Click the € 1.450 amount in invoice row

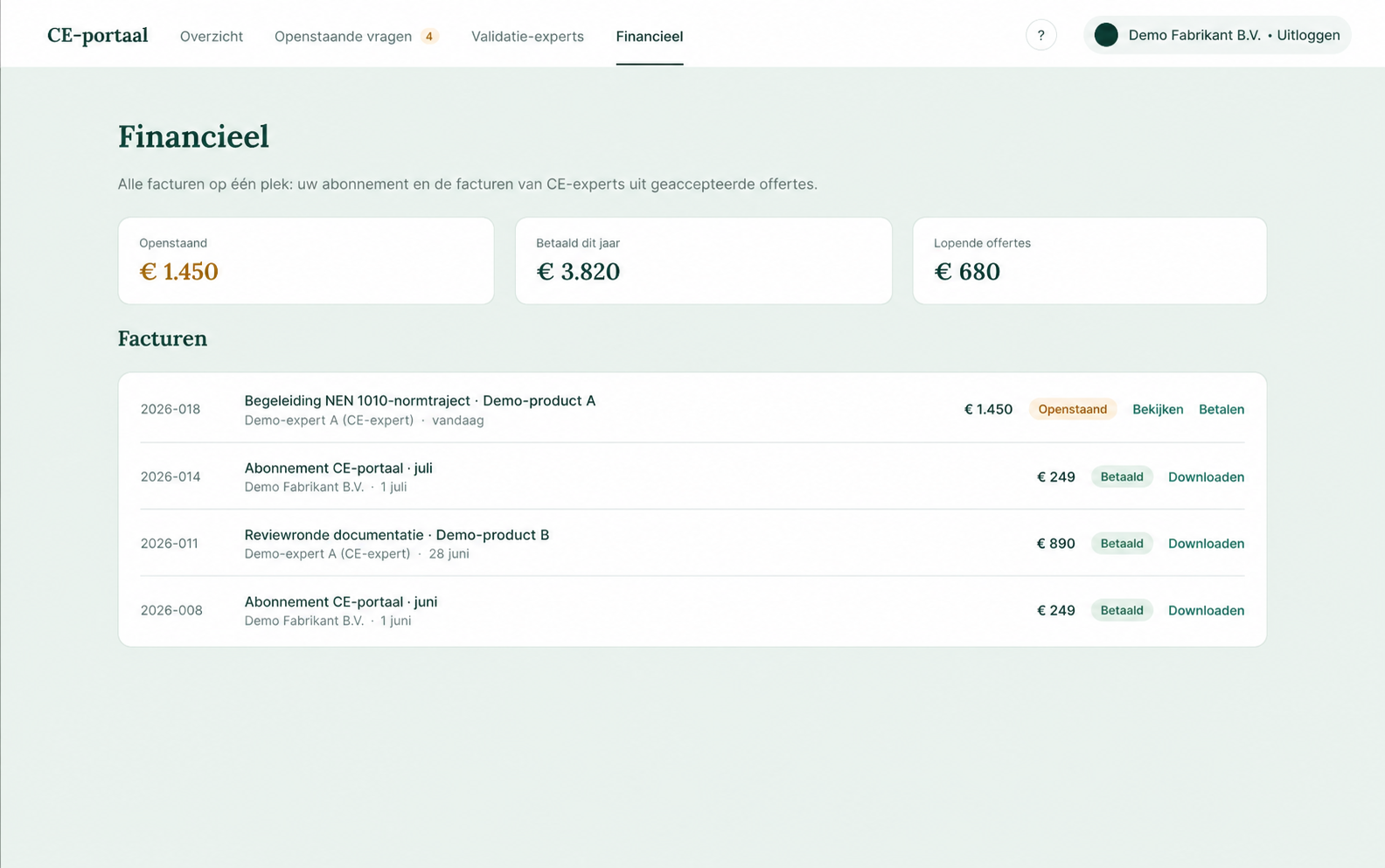pos(988,409)
